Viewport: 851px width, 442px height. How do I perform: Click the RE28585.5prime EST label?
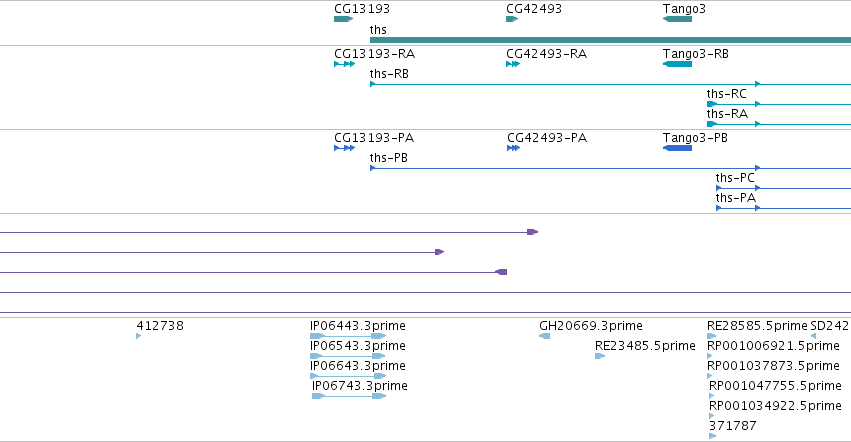[x=757, y=326]
